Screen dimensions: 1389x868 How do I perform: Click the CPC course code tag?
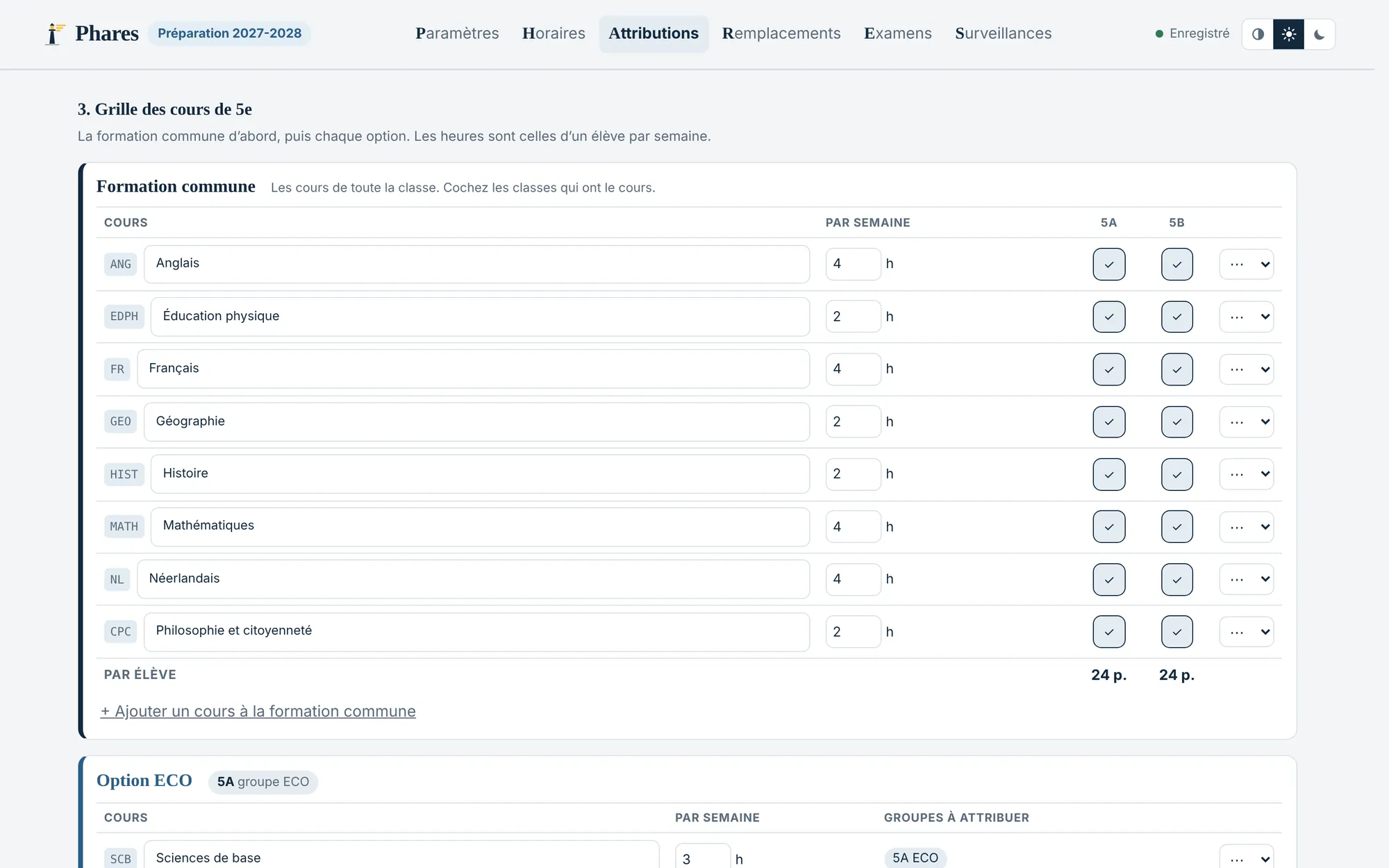pos(120,632)
